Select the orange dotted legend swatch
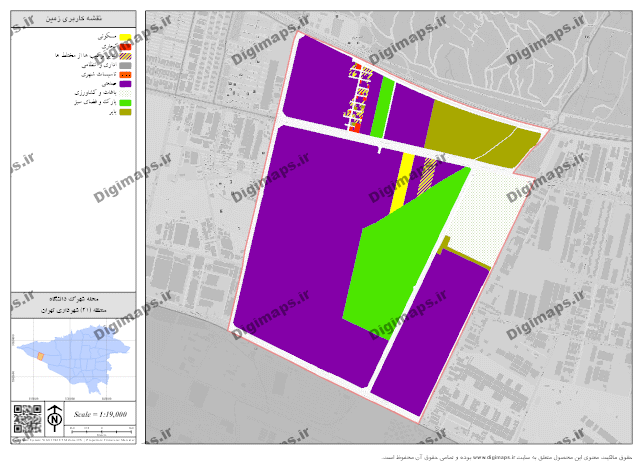The width and height of the screenshot is (643, 461). [125, 74]
